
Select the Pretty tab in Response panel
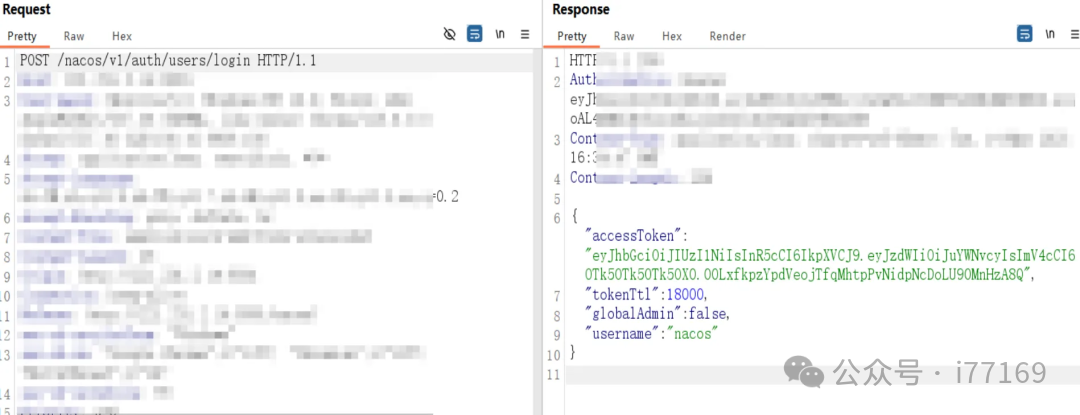[572, 36]
